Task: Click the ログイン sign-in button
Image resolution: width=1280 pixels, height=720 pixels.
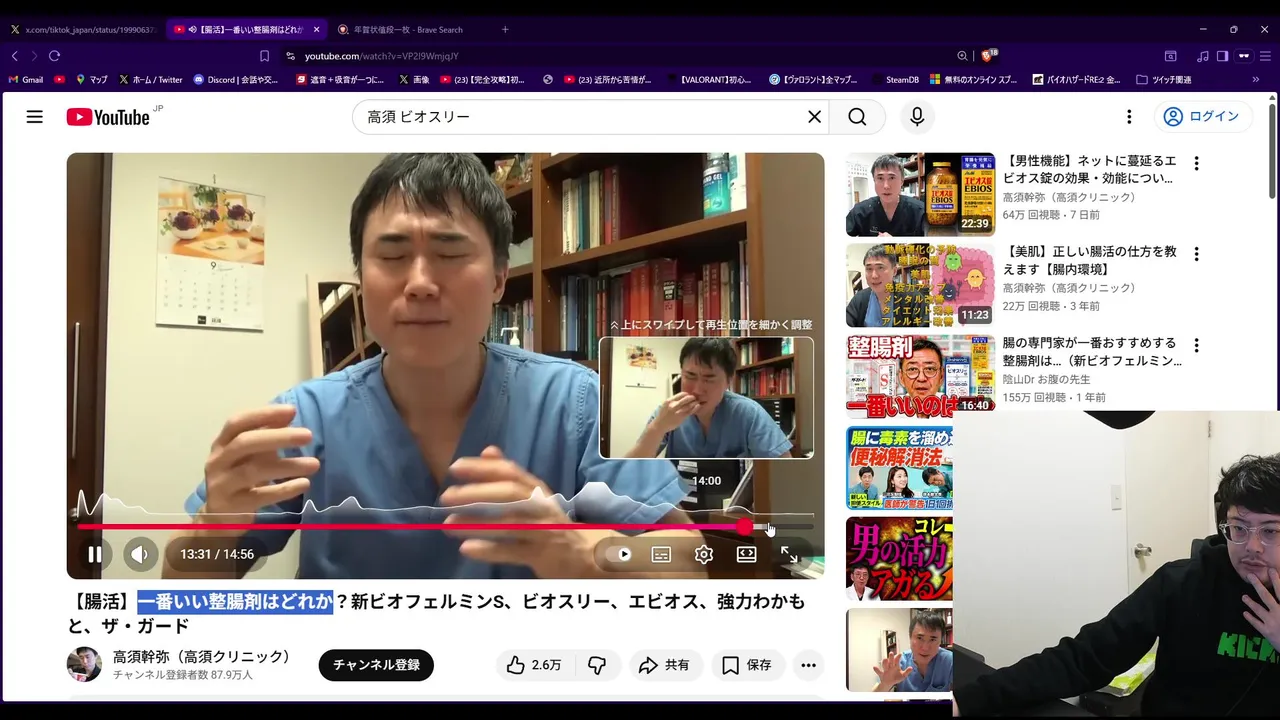Action: click(x=1201, y=117)
